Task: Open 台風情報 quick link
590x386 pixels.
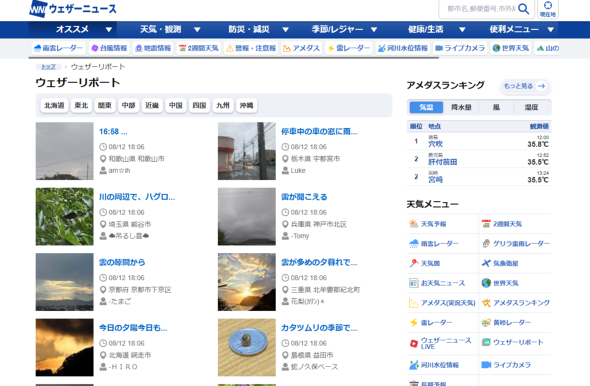Action: click(x=109, y=48)
